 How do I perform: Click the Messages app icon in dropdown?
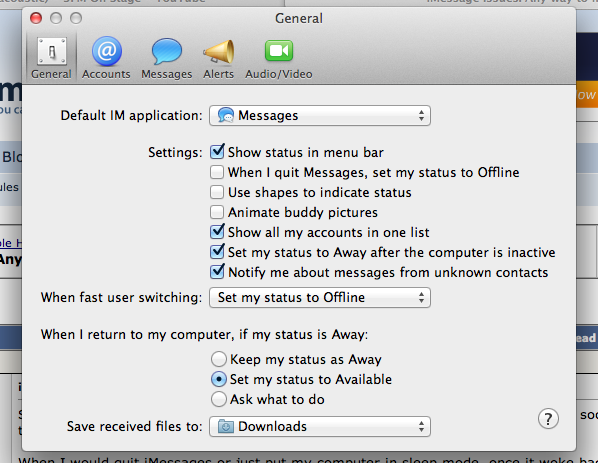(225, 115)
